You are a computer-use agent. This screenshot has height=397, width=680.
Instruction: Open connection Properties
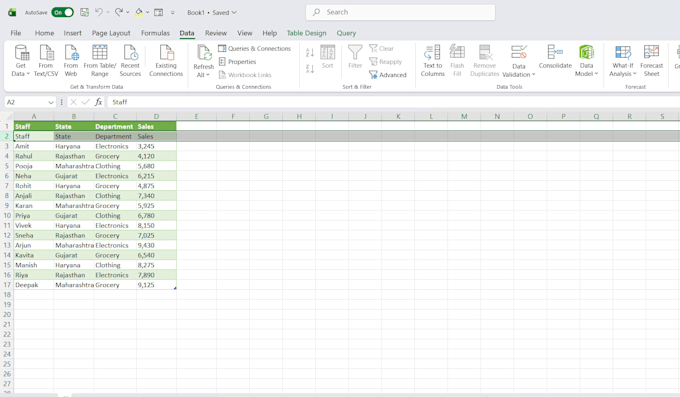(237, 62)
